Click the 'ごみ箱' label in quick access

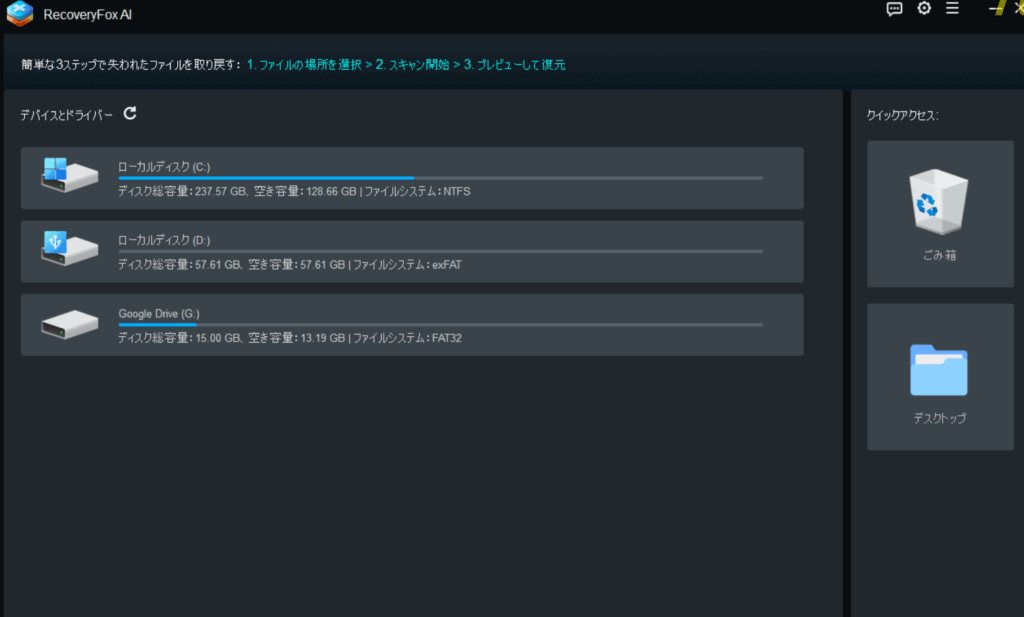coord(939,256)
